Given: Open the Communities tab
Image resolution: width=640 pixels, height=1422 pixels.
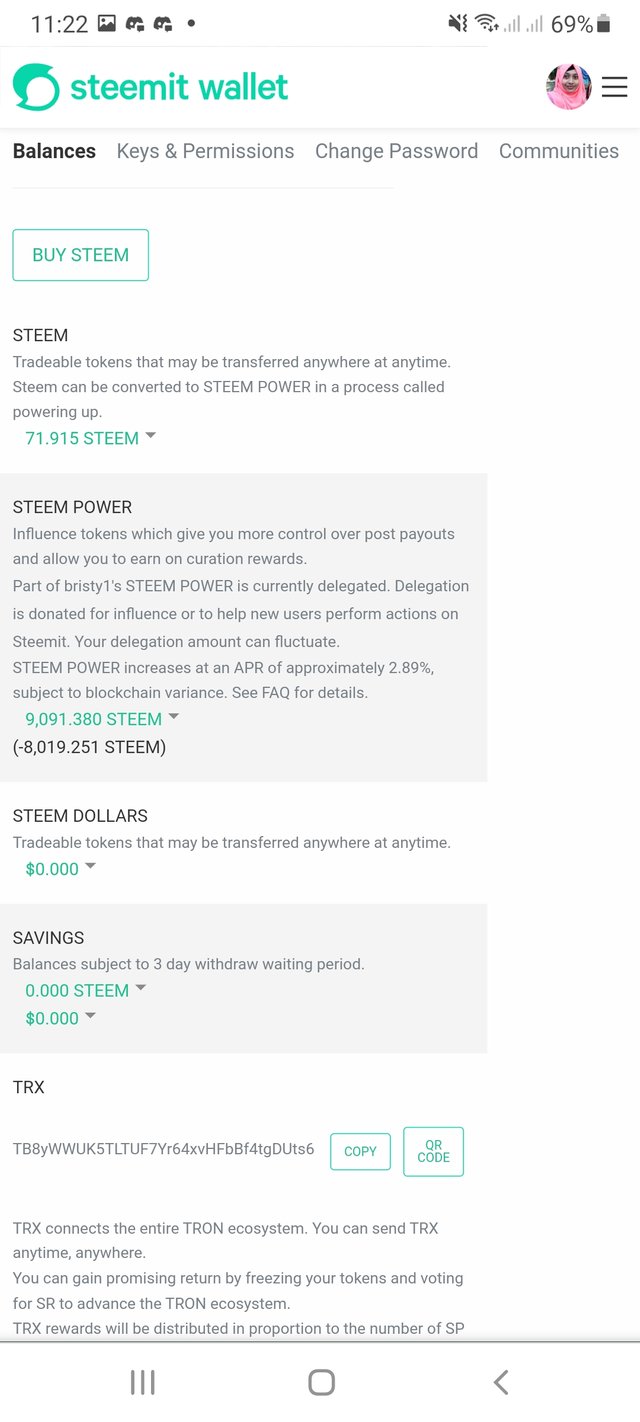Looking at the screenshot, I should [558, 151].
